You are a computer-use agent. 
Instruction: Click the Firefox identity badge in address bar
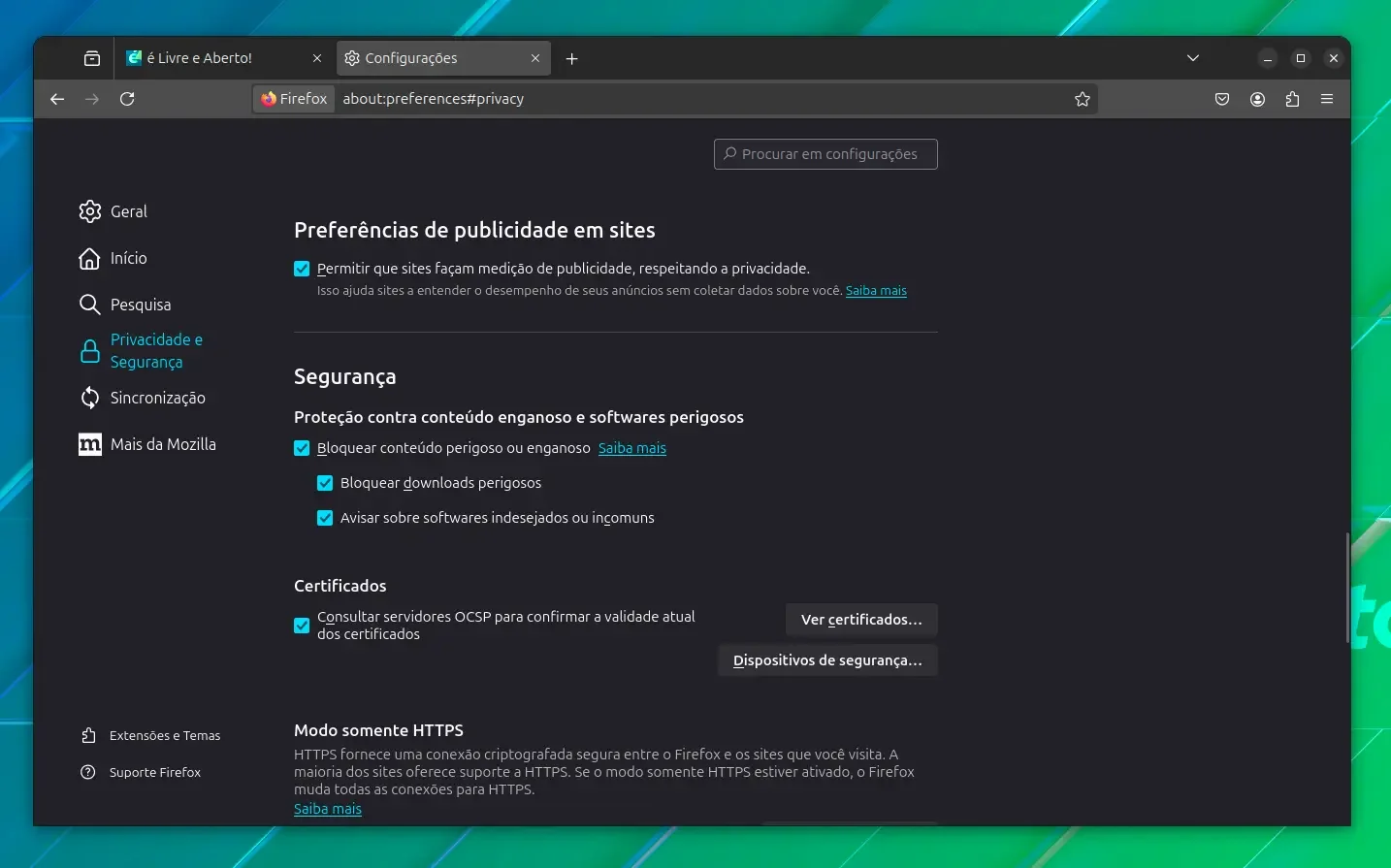[294, 99]
